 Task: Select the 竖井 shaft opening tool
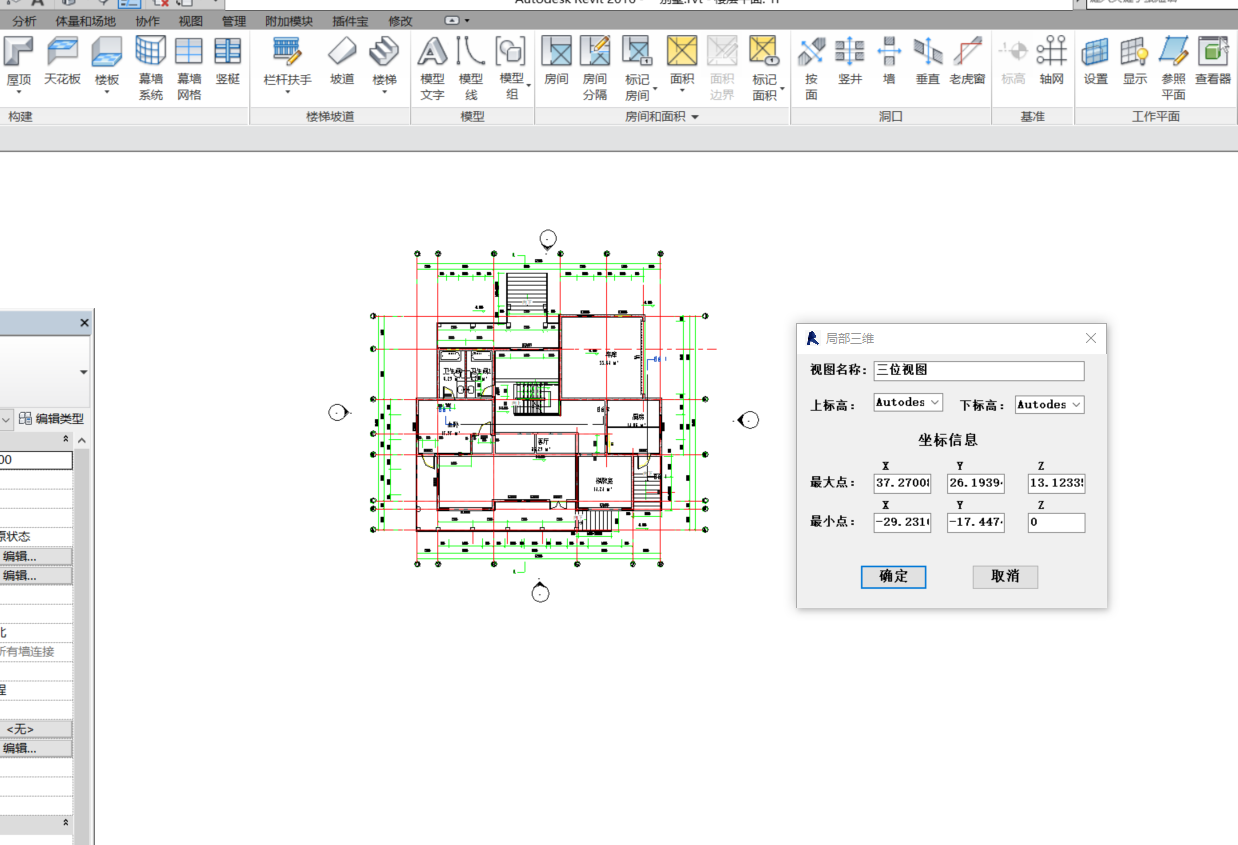pyautogui.click(x=850, y=60)
